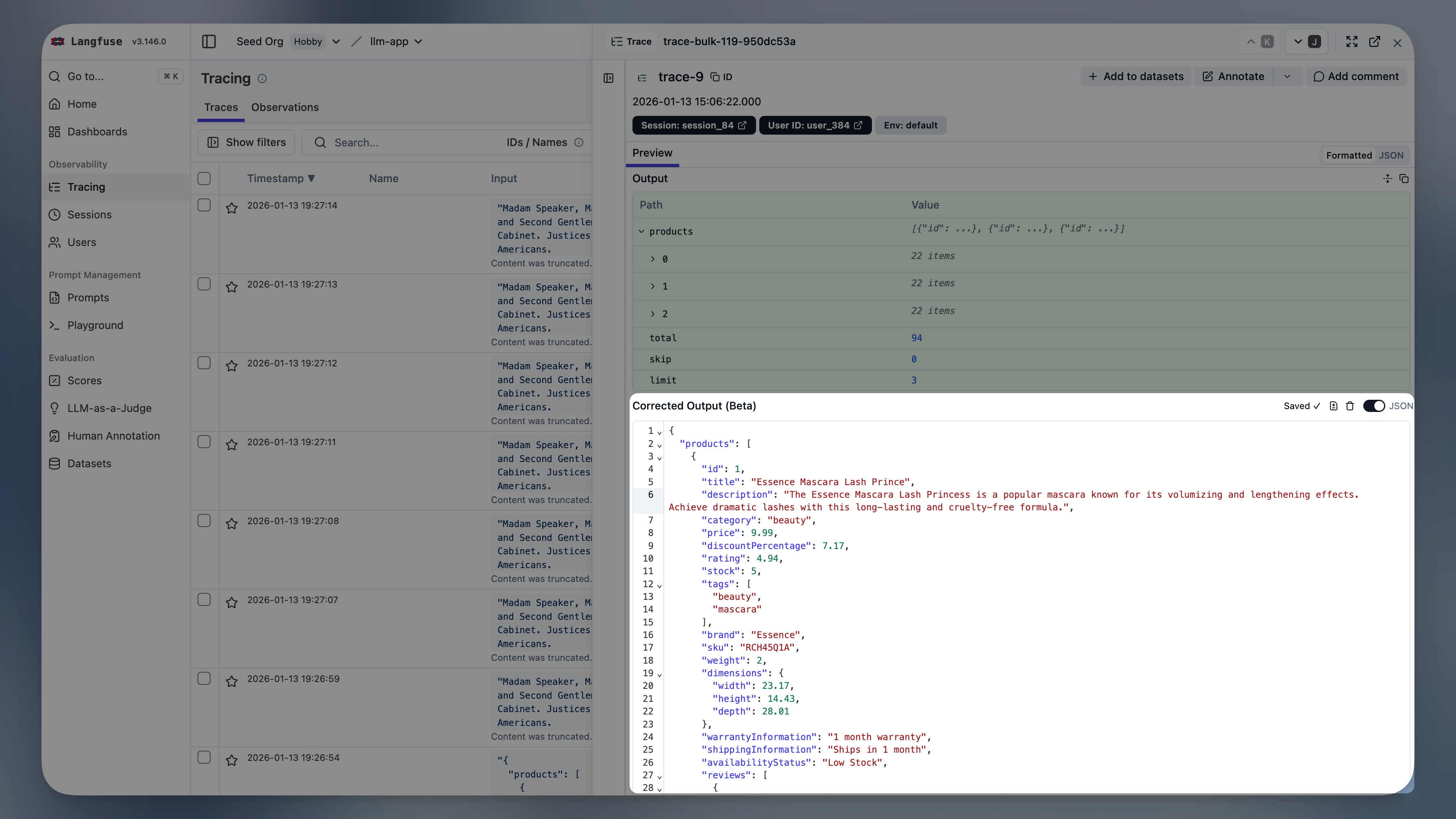Delete the corrected output

coord(1350,405)
